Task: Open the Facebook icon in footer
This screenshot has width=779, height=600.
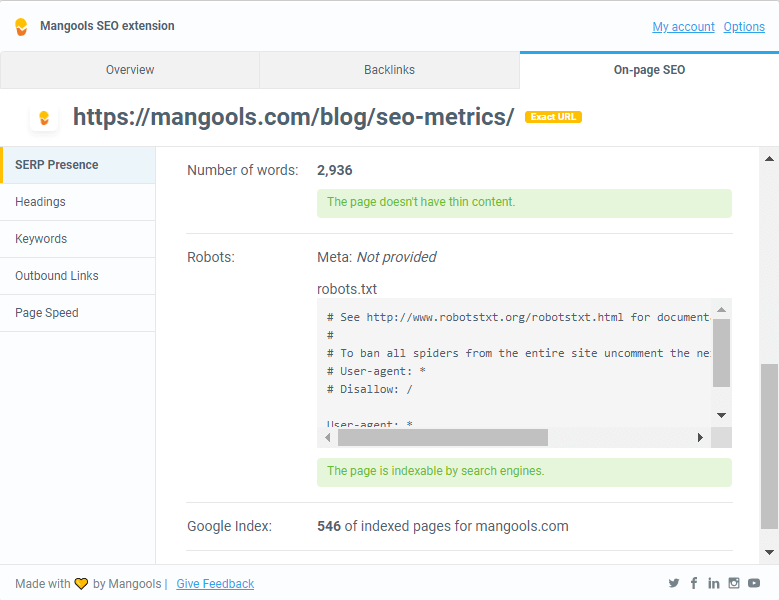Action: click(x=694, y=583)
